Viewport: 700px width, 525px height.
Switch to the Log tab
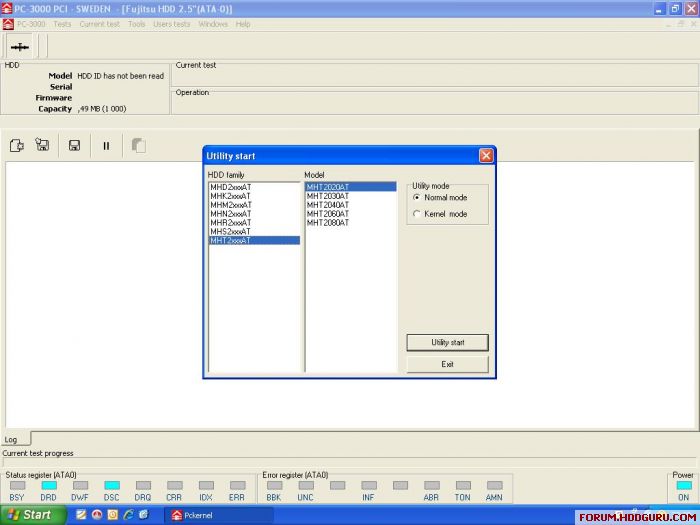tap(16, 439)
